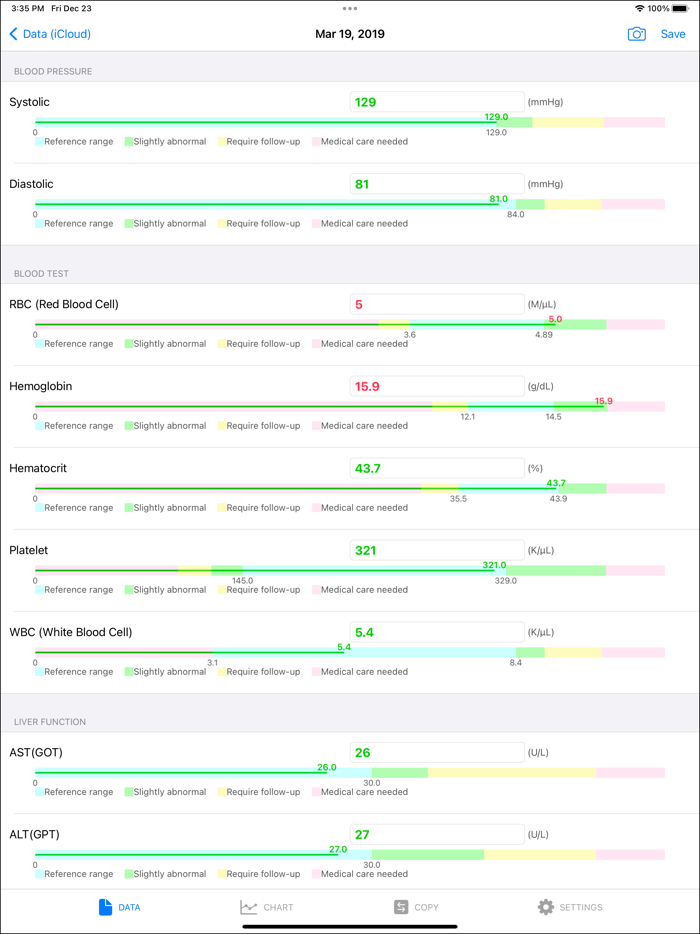
Task: Select the Hematocrit value field showing 43.7
Action: click(x=436, y=468)
